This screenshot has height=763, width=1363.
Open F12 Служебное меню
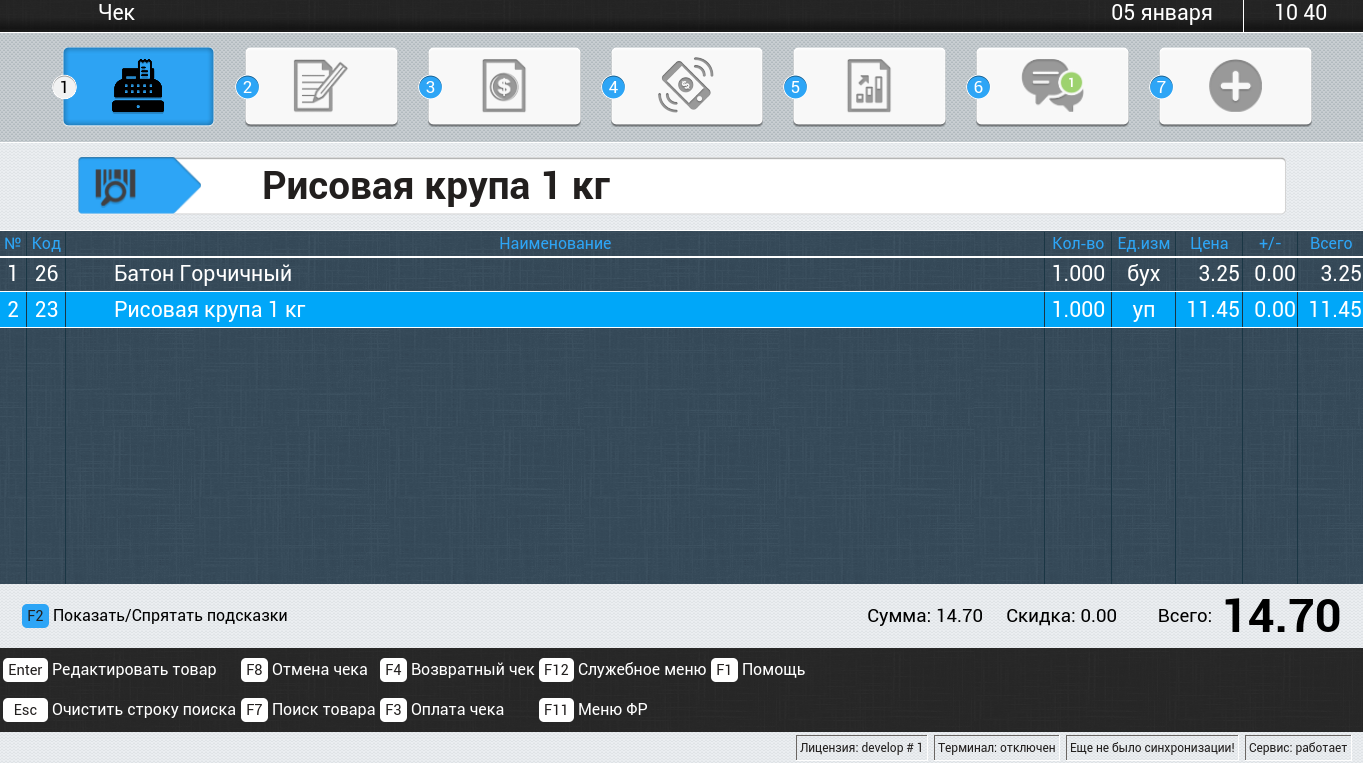623,670
